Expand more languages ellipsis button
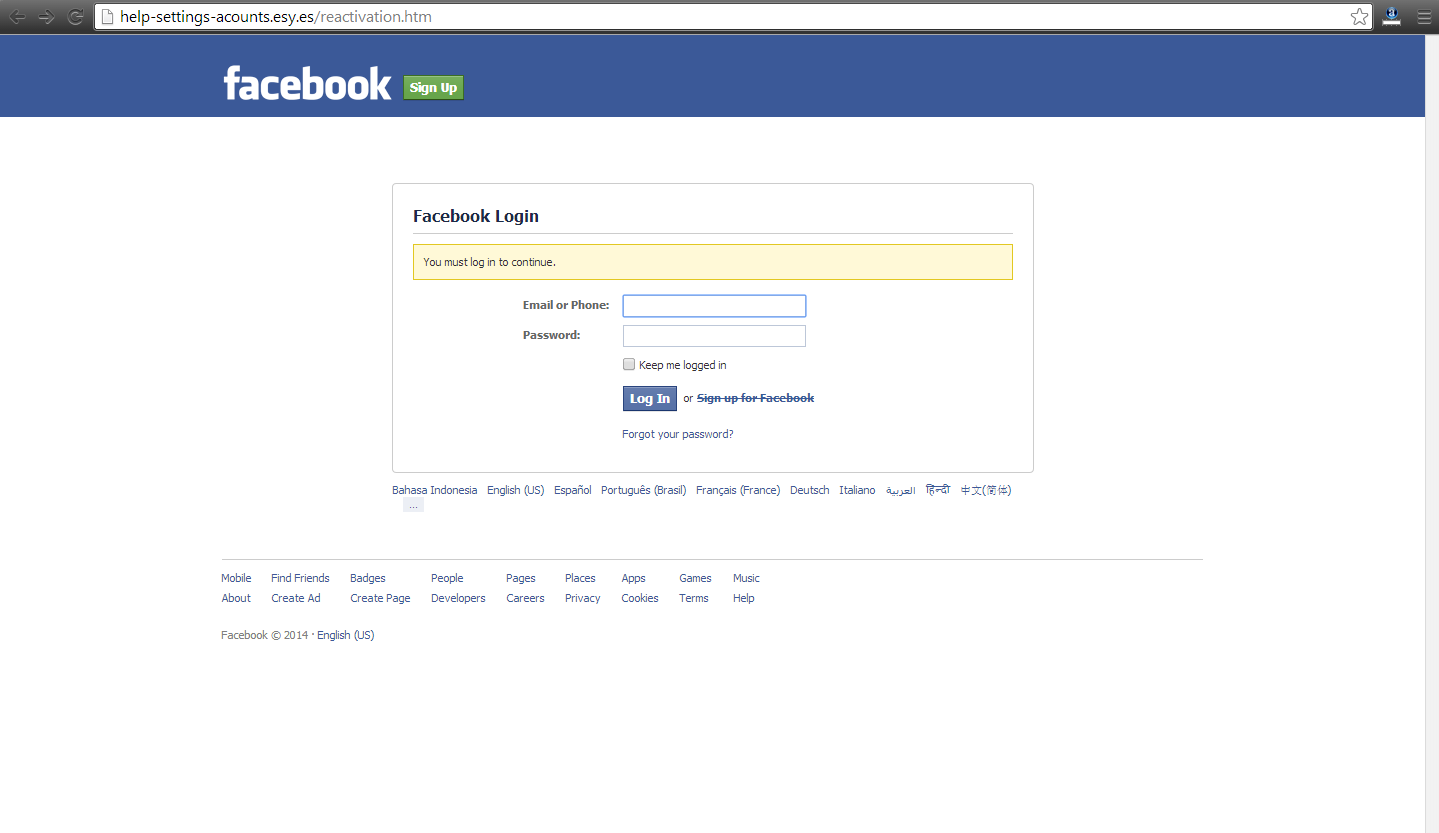1439x833 pixels. pos(413,506)
